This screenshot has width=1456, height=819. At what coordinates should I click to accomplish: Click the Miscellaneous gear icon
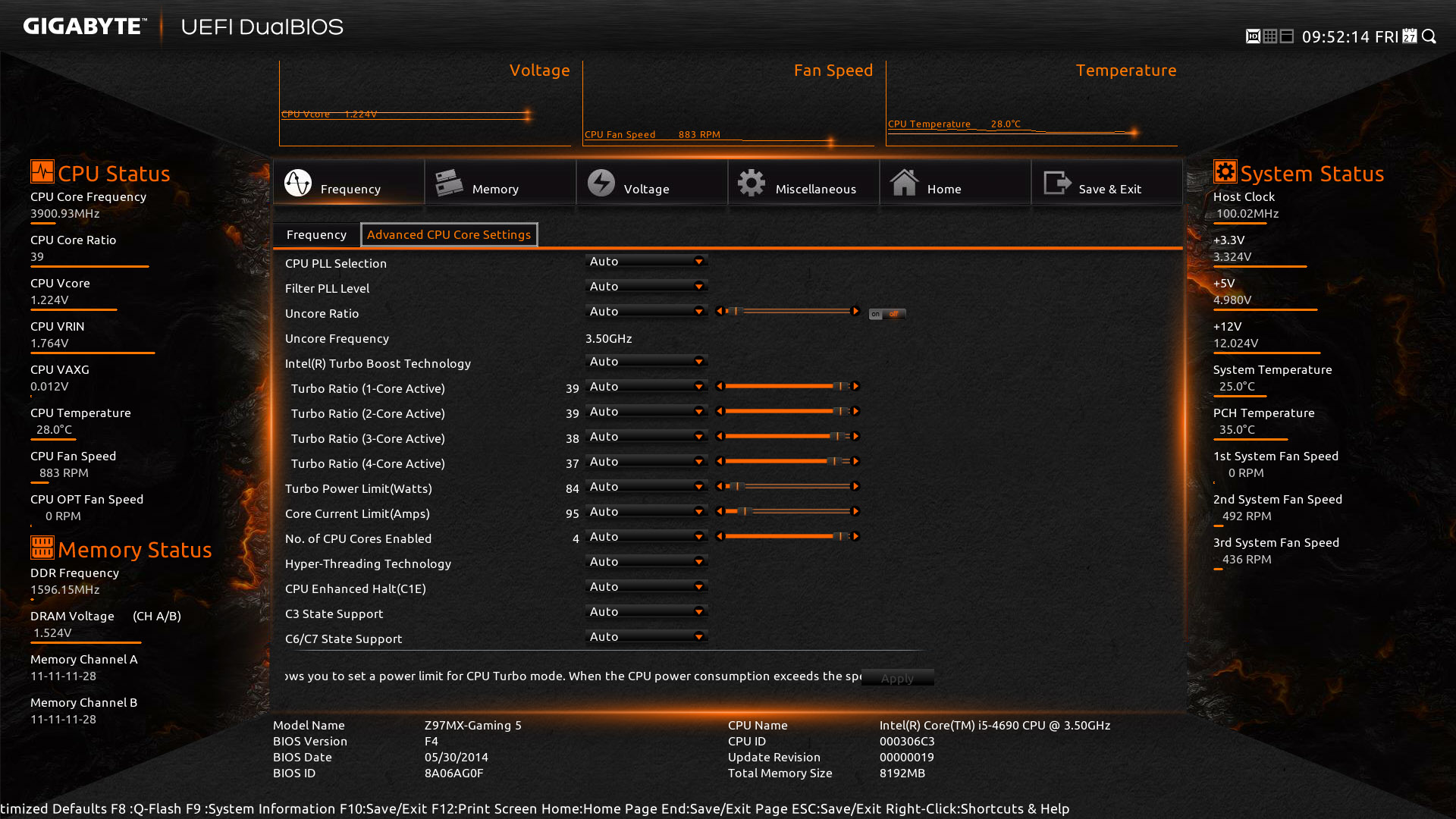coord(752,183)
